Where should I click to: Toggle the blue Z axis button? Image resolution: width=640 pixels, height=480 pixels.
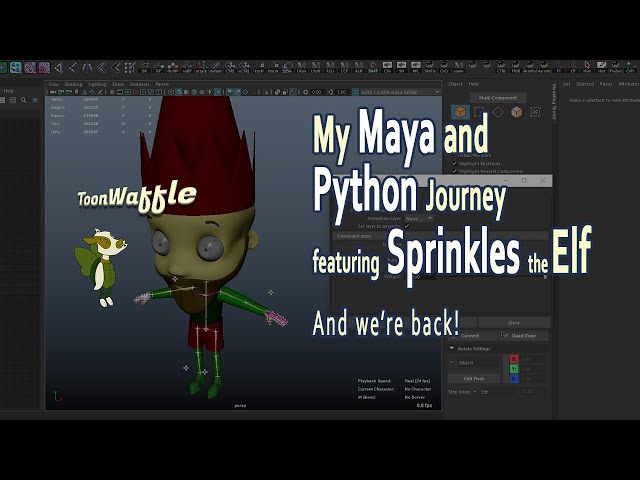tap(514, 379)
